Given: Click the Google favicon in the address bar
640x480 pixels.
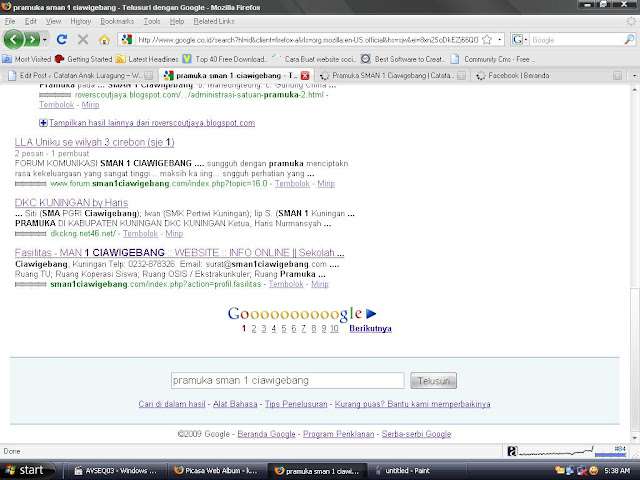Looking at the screenshot, I should tap(127, 40).
